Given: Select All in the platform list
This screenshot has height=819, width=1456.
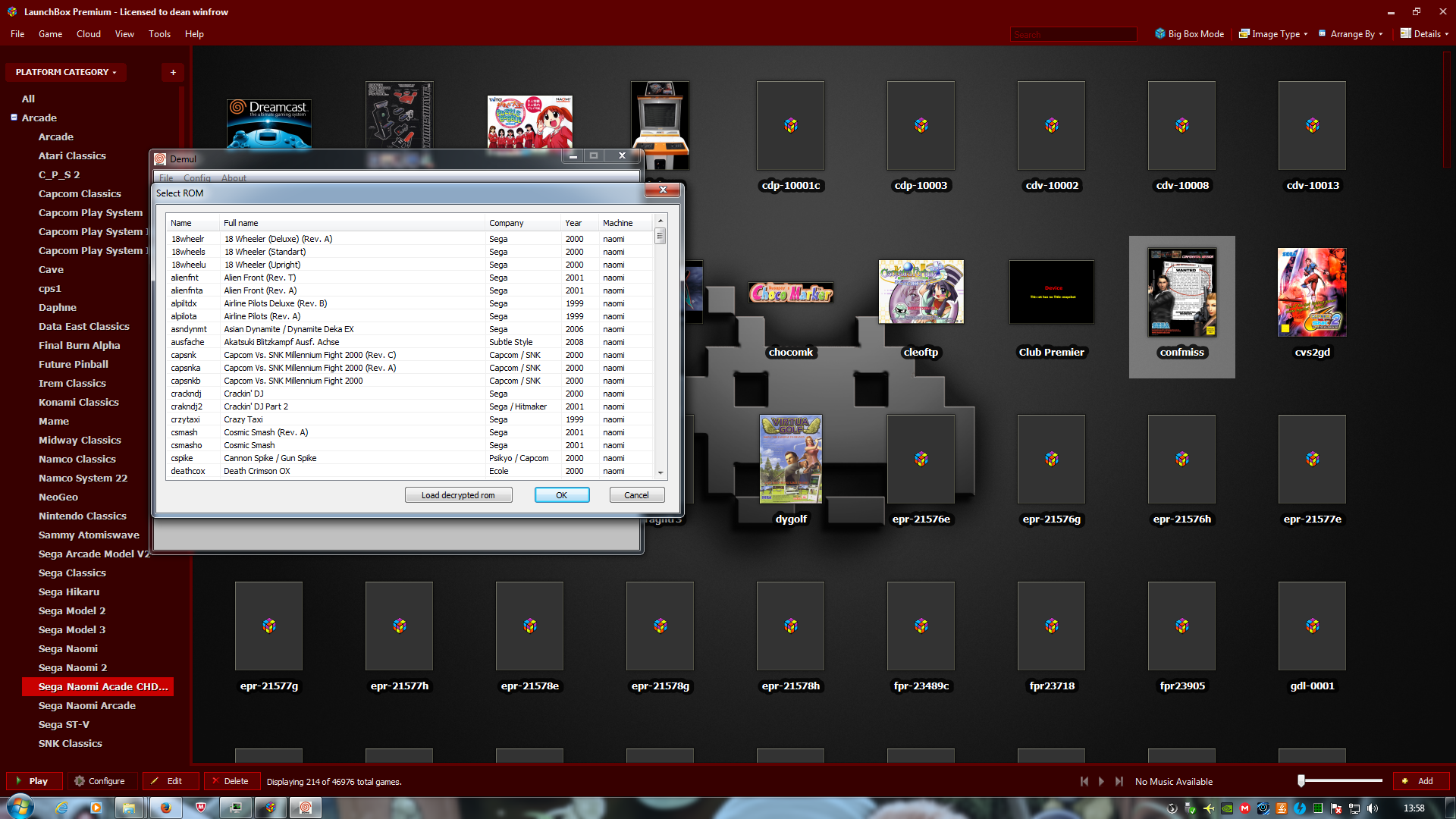Looking at the screenshot, I should (x=28, y=99).
